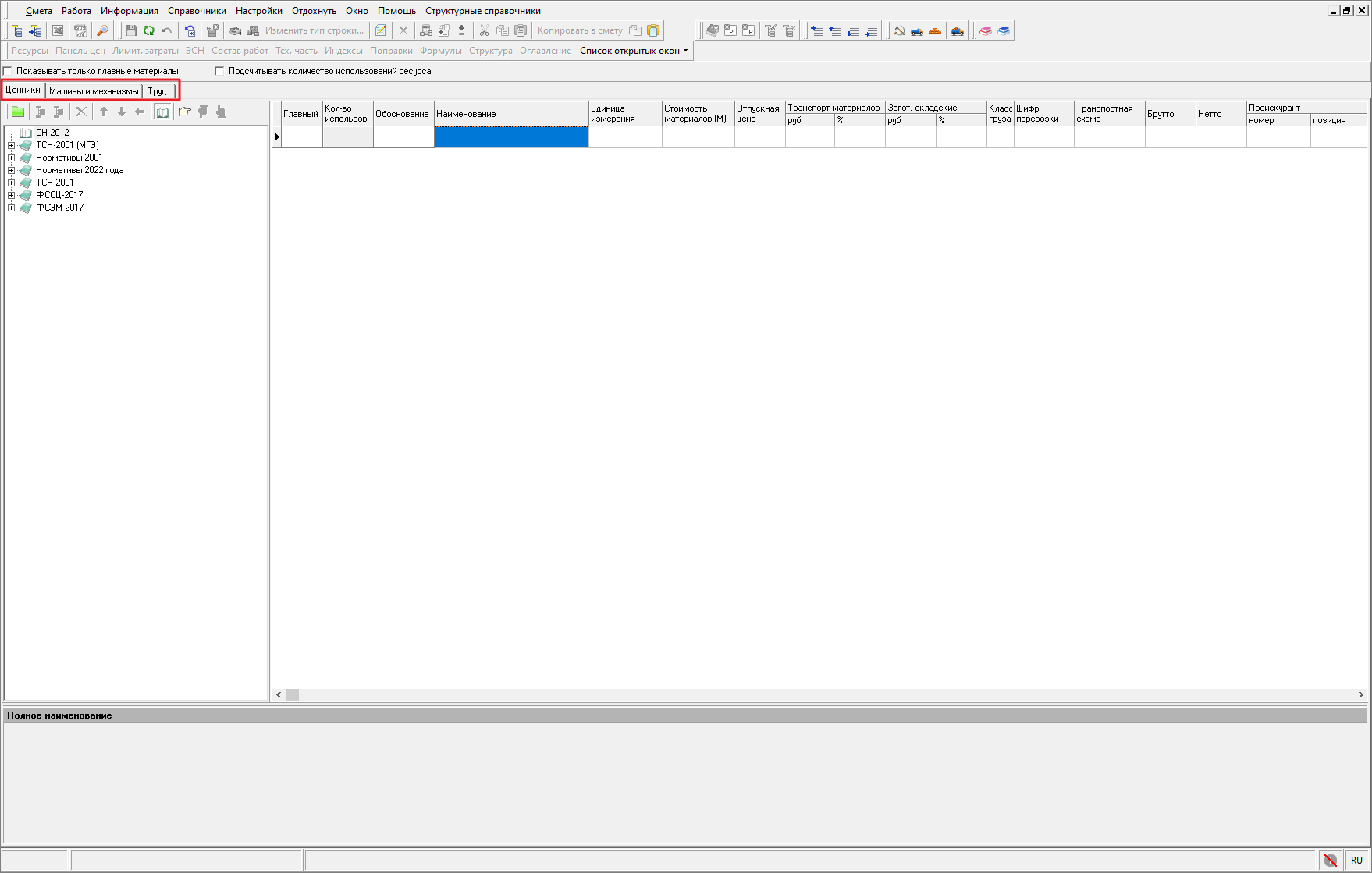
Task: Click the horizontal scrollbar right arrow
Action: tap(1360, 694)
